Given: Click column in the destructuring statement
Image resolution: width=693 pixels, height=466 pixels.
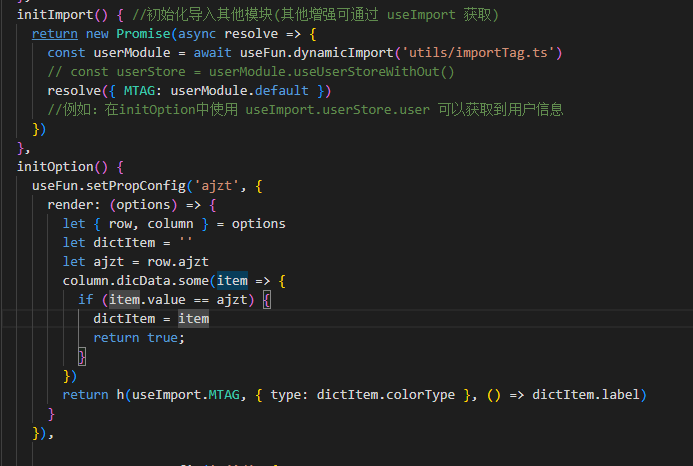Looking at the screenshot, I should point(170,223).
